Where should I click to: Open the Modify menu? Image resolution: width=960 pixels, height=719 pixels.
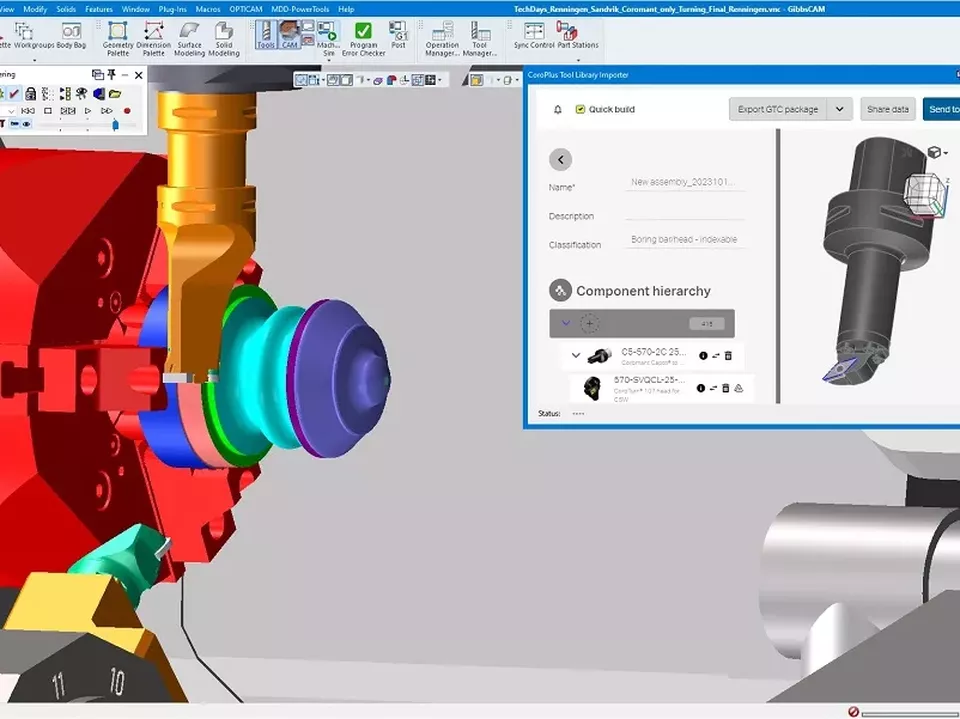35,9
